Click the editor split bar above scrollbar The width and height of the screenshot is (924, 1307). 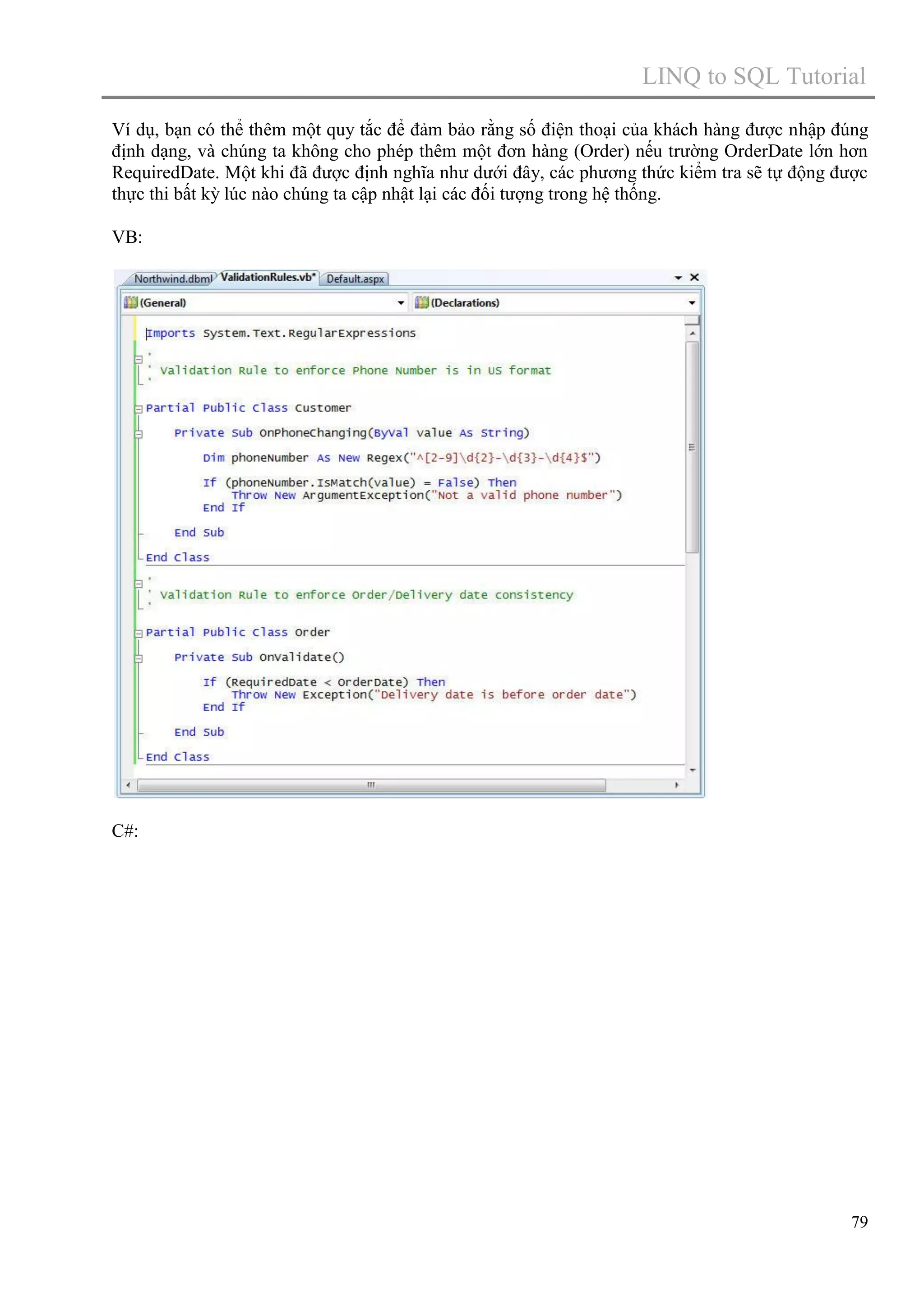pos(692,320)
